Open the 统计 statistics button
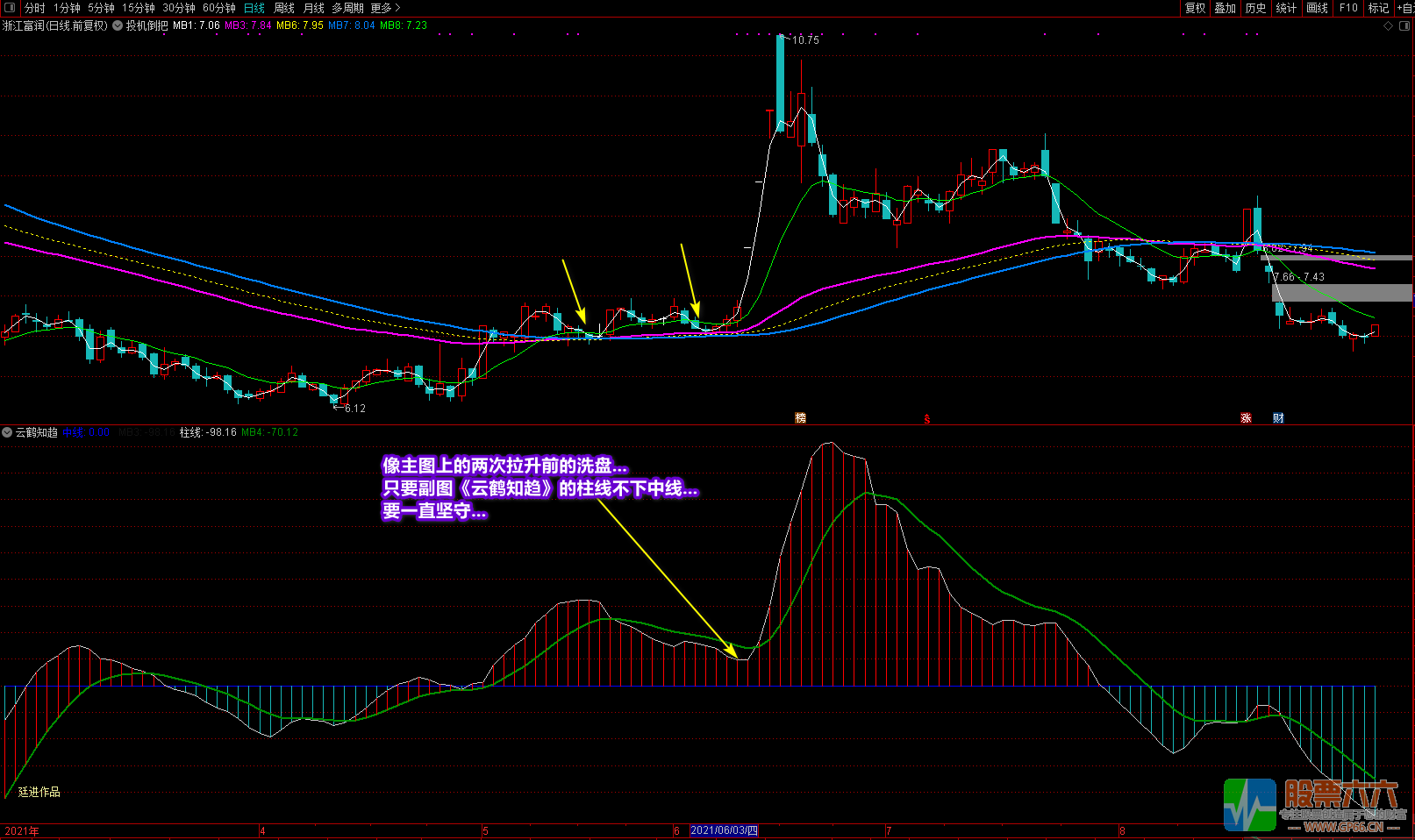1415x840 pixels. pos(1286,8)
